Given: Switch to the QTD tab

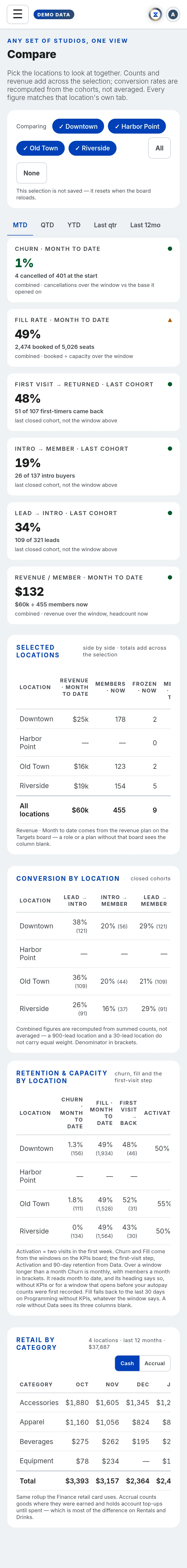Looking at the screenshot, I should click(x=47, y=225).
